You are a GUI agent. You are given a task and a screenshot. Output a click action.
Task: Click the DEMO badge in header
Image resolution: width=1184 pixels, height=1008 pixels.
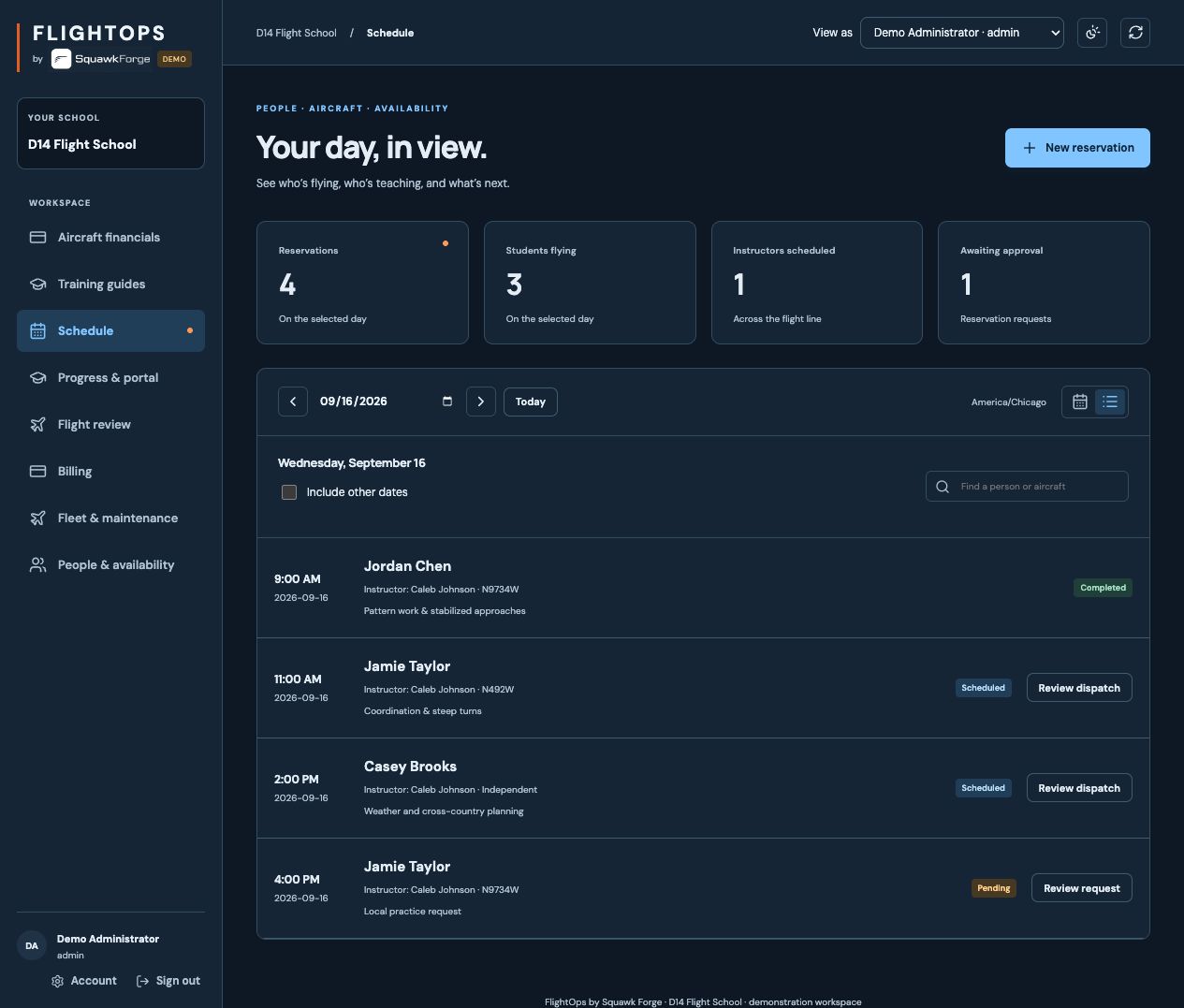[x=174, y=59]
